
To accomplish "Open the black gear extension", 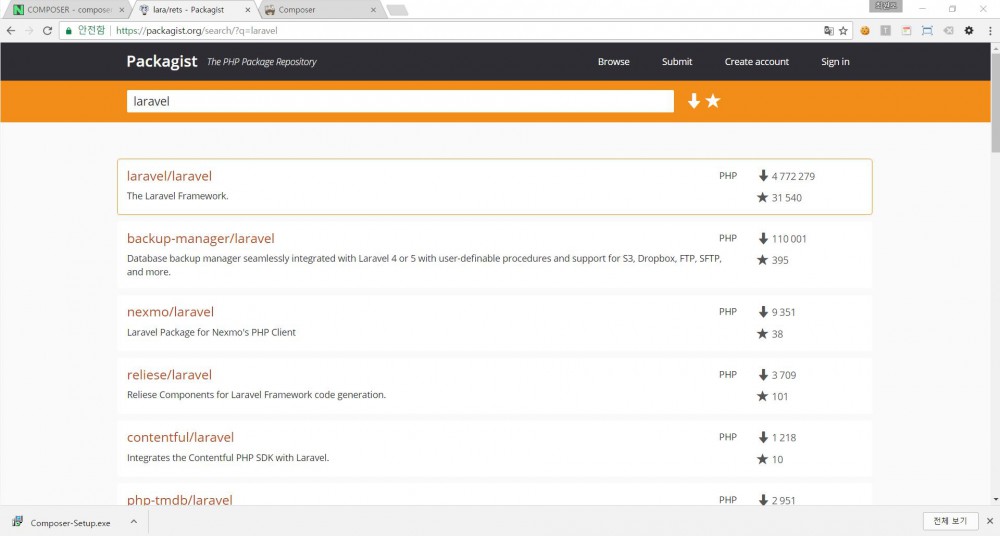I will coord(969,31).
